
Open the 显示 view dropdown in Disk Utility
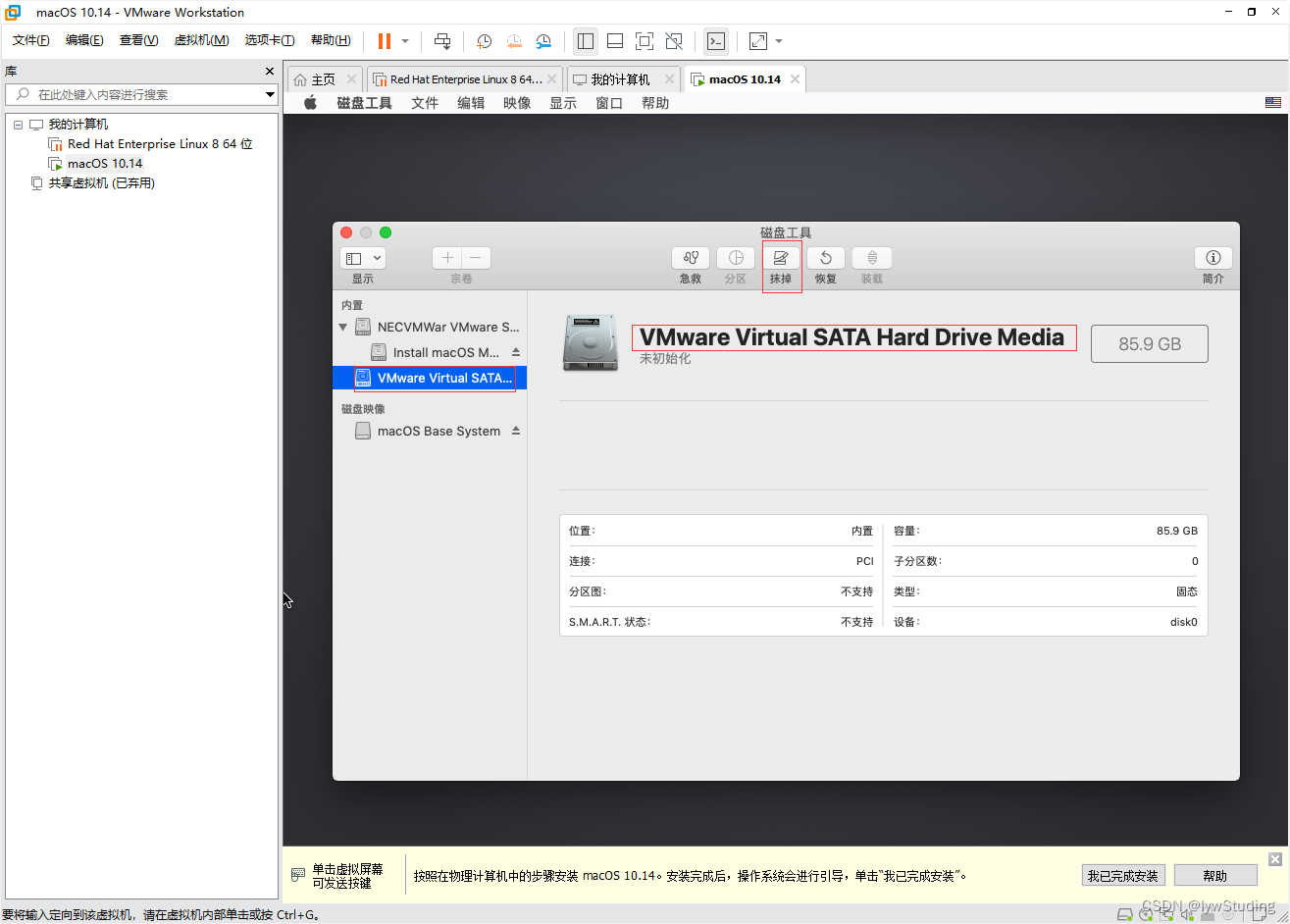363,258
